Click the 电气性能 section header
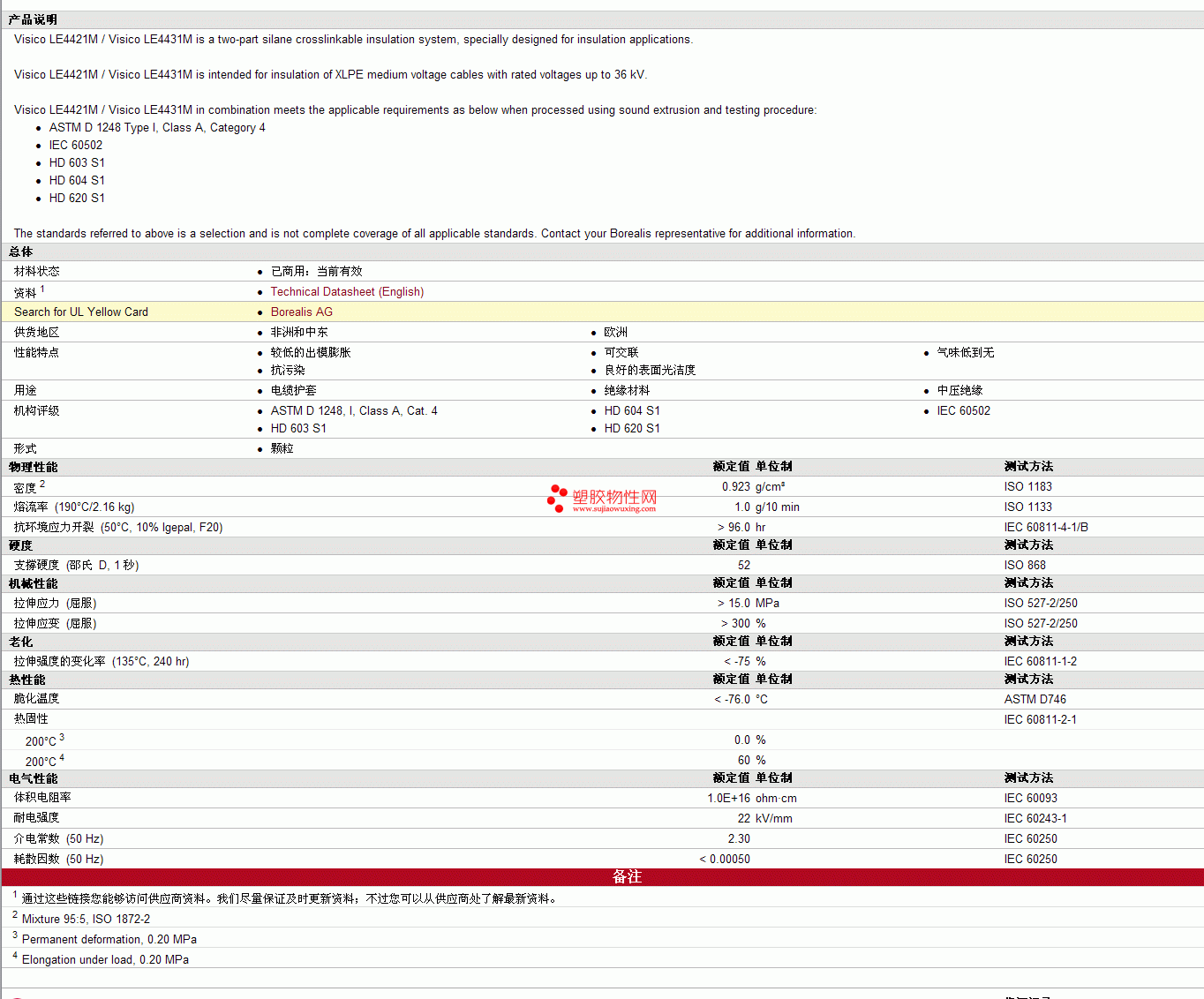1204x999 pixels. click(x=34, y=779)
